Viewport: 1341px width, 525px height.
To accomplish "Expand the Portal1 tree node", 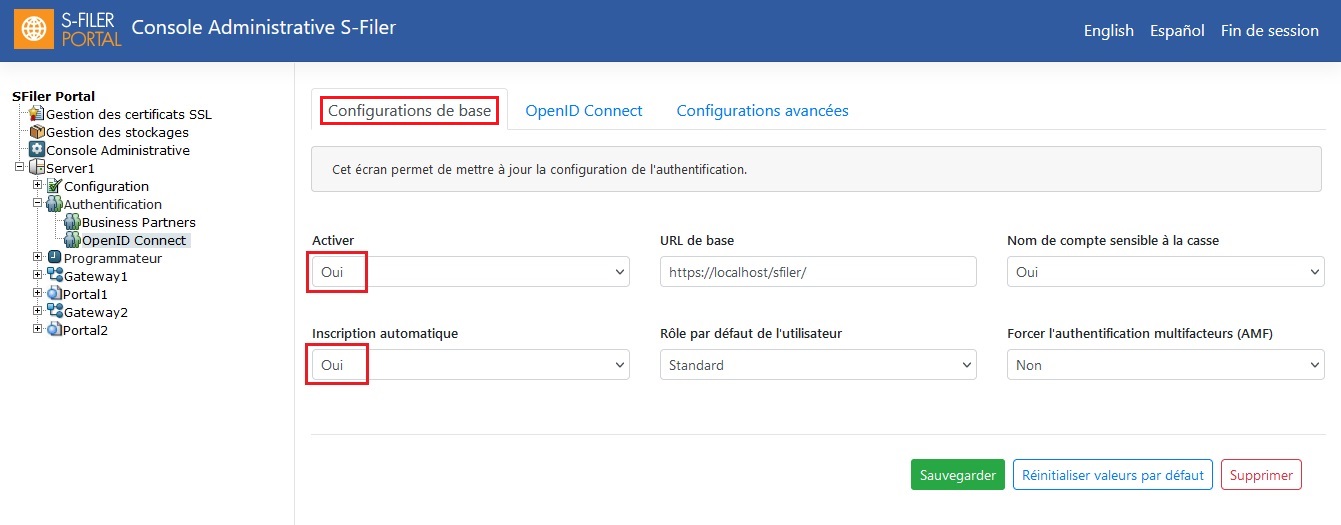I will (38, 293).
